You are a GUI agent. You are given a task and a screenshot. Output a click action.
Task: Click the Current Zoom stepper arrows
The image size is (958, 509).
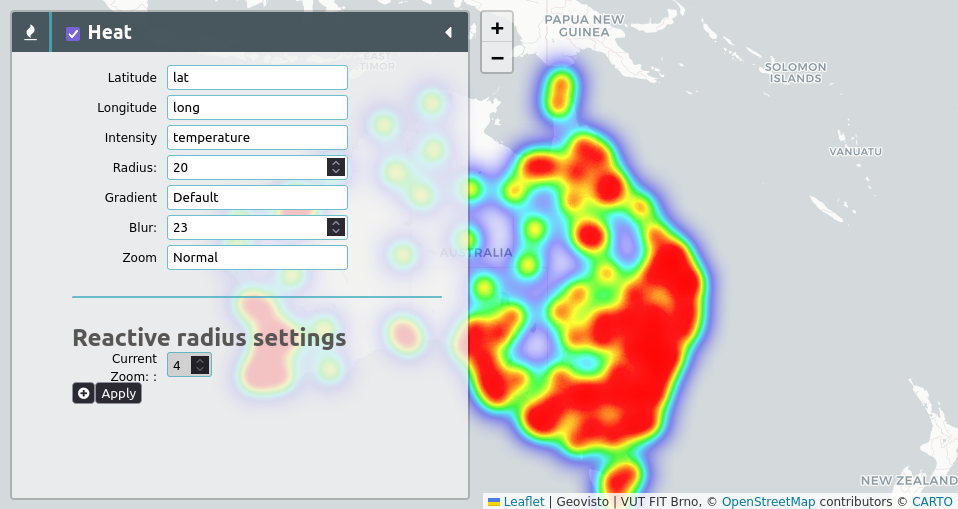(x=200, y=365)
